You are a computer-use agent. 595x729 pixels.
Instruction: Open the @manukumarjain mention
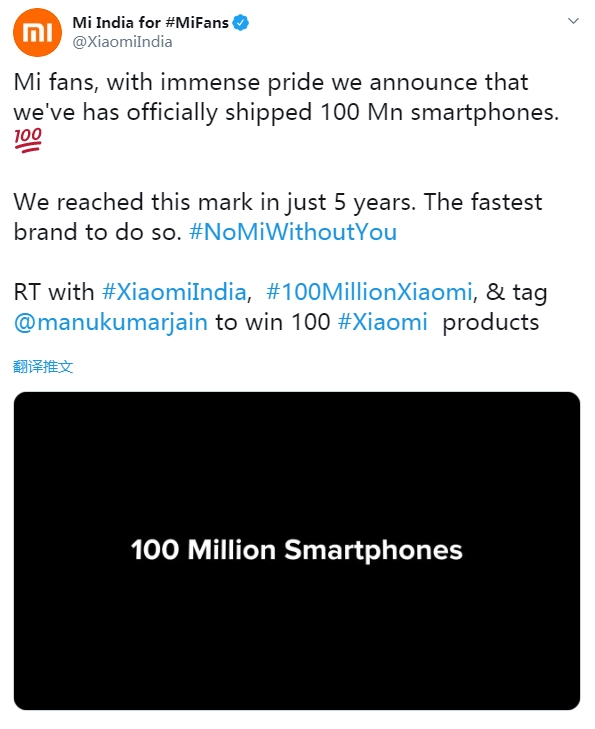[x=111, y=322]
